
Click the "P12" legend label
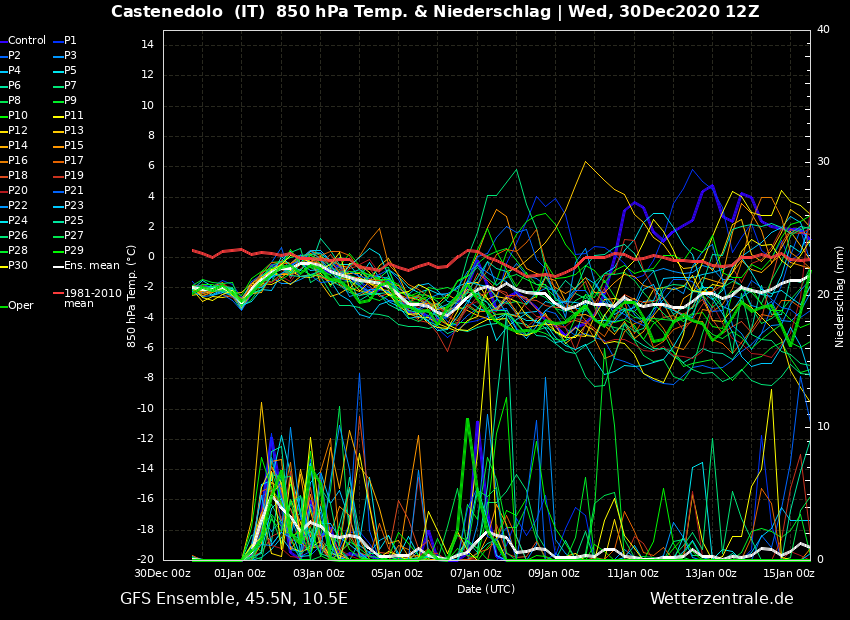[x=17, y=131]
